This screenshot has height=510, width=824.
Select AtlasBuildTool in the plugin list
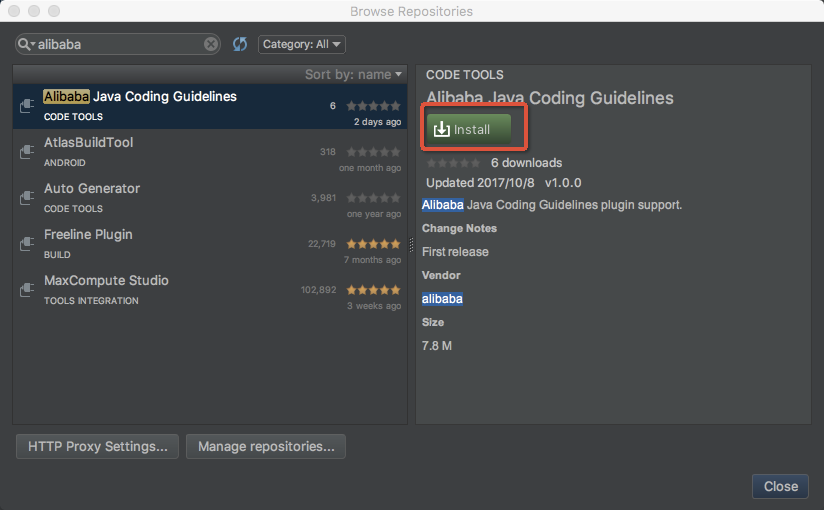pyautogui.click(x=150, y=152)
